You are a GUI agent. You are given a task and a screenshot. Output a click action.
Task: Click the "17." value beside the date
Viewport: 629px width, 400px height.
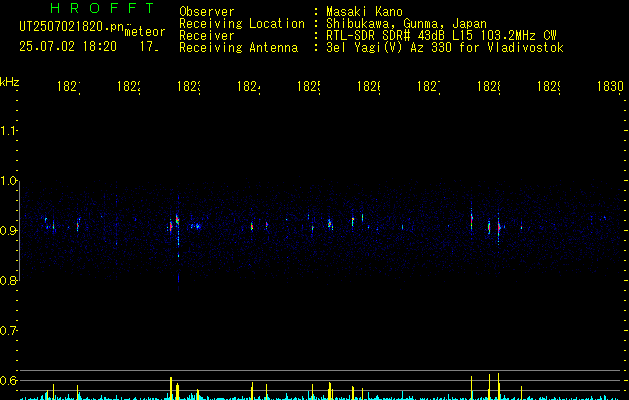[x=149, y=47]
